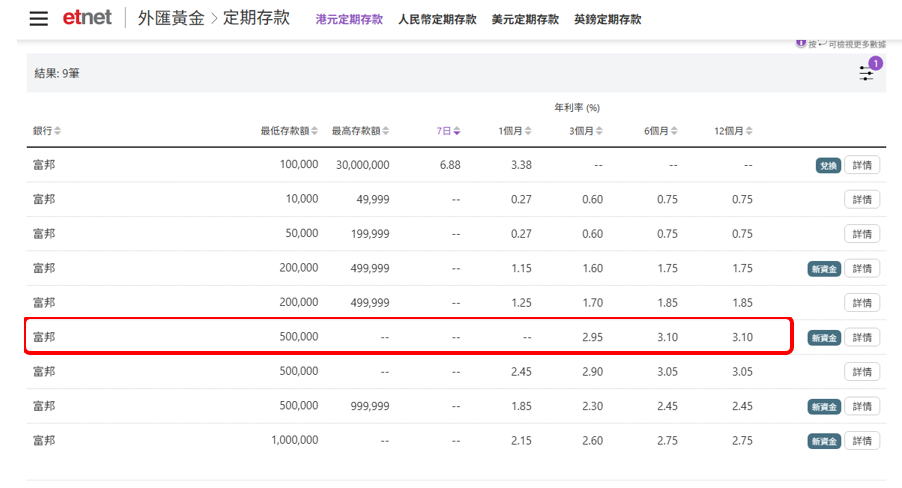Open 詳情 for the 999,999 maximum row
902x488 pixels.
[x=862, y=407]
